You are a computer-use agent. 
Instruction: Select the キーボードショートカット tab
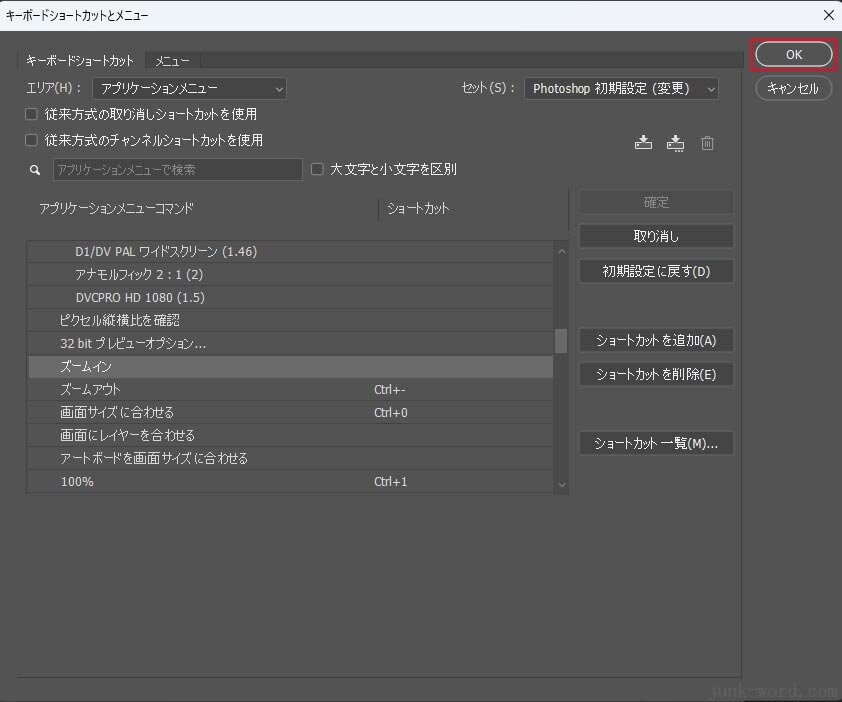[x=80, y=61]
